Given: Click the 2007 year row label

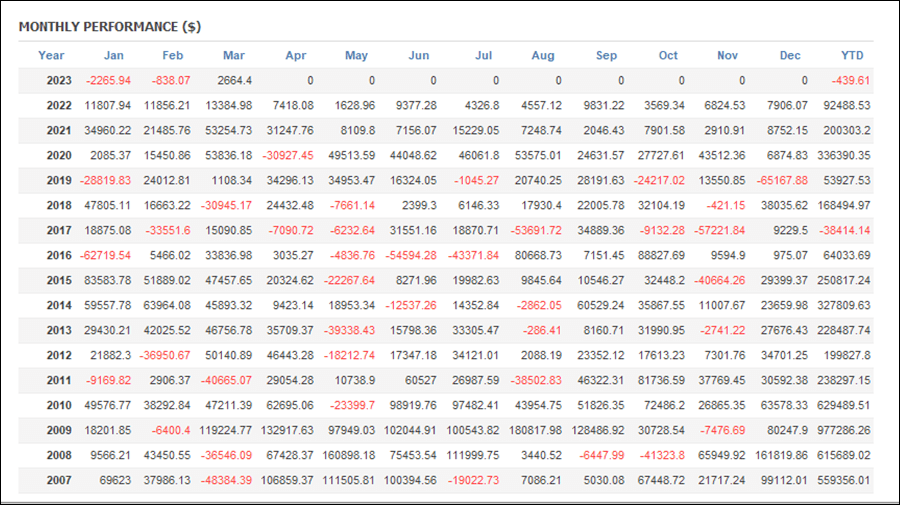Looking at the screenshot, I should click(x=59, y=480).
